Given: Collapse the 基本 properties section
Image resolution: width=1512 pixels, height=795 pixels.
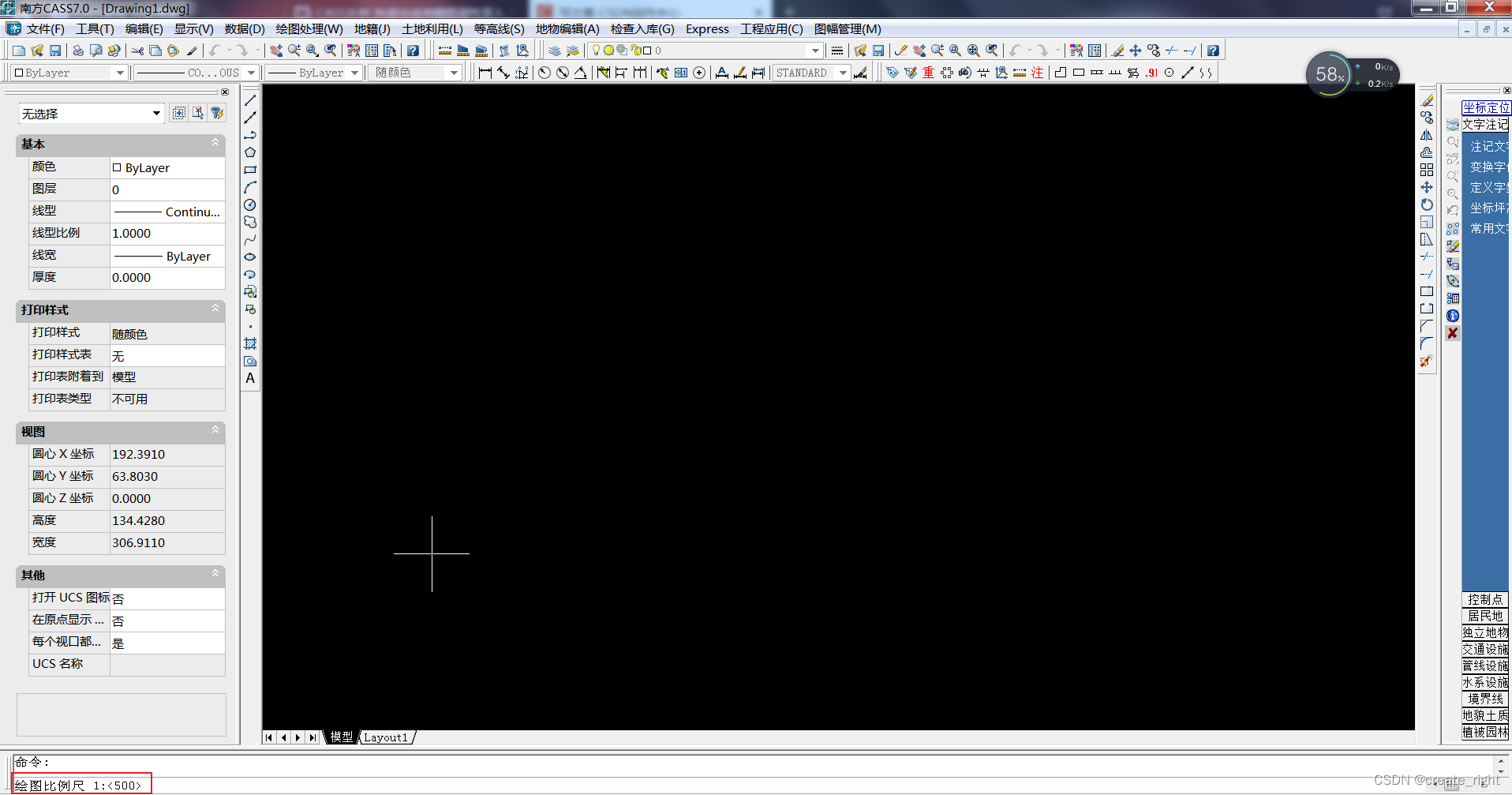Looking at the screenshot, I should (215, 143).
